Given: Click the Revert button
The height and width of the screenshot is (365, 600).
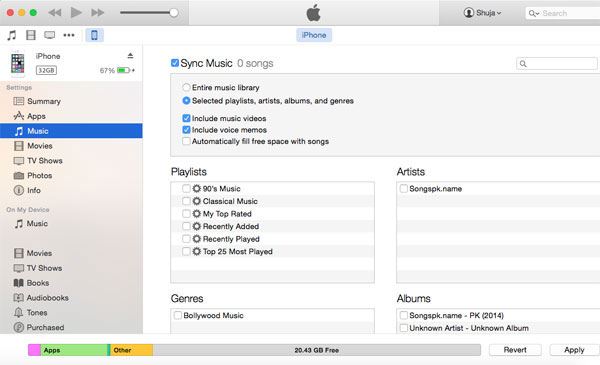Looking at the screenshot, I should pos(515,350).
